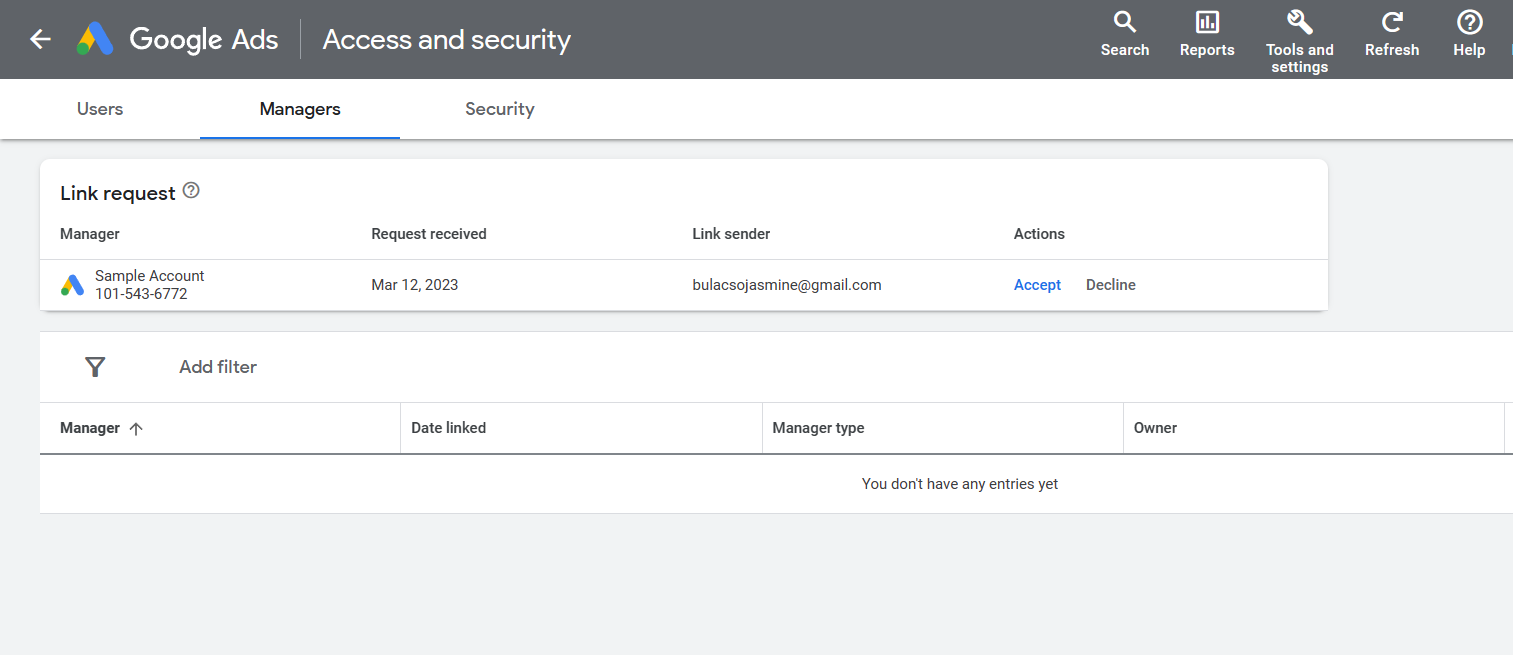Open Tools and settings
Viewport: 1513px width, 655px height.
click(1299, 42)
